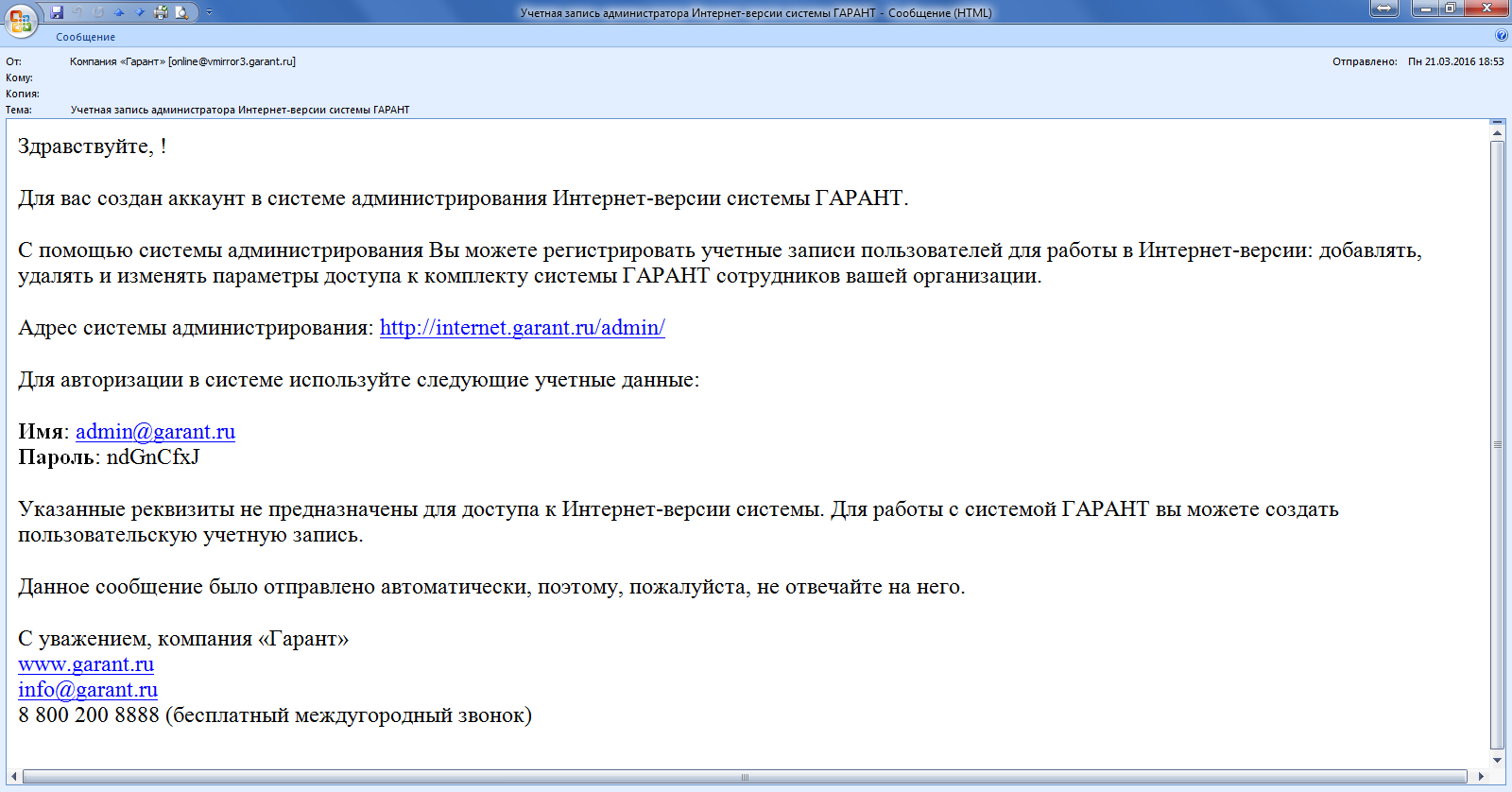
Task: Open the http://internet.garant.ru/admin/ link
Action: (523, 328)
